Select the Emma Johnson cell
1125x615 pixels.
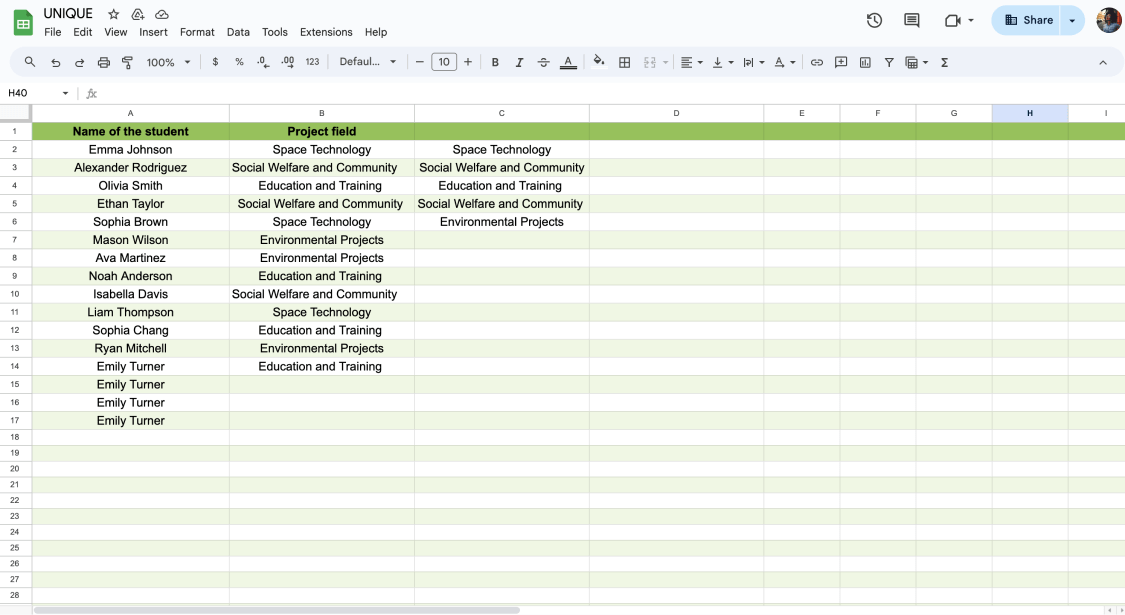pyautogui.click(x=131, y=149)
